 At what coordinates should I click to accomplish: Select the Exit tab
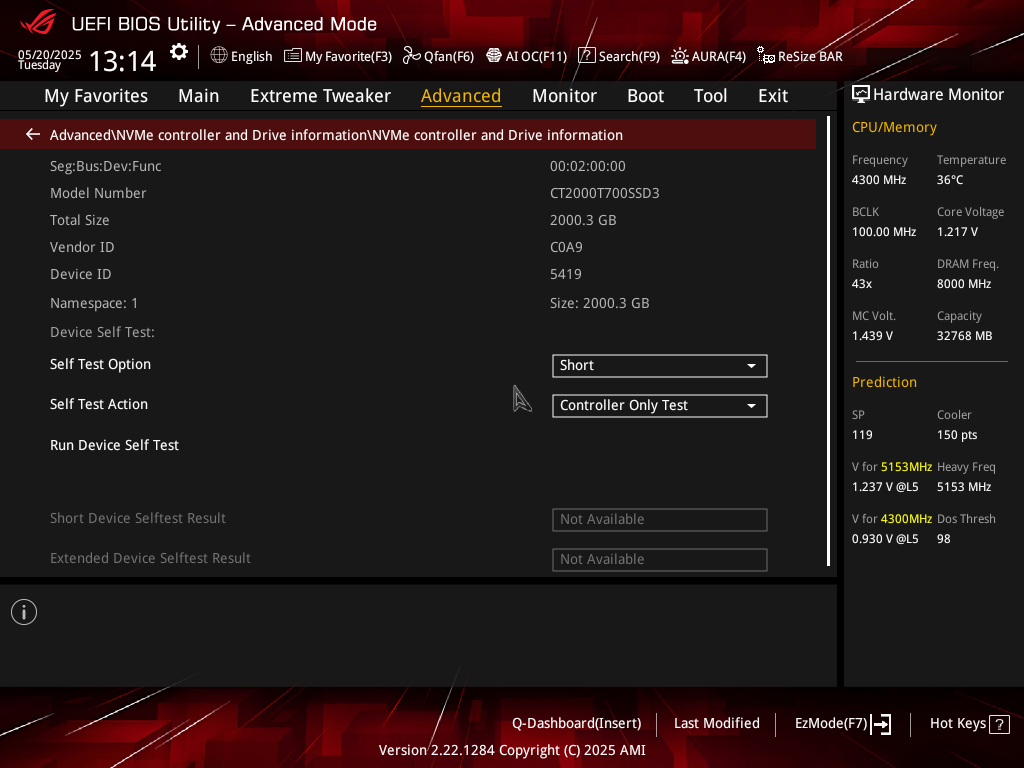click(773, 96)
